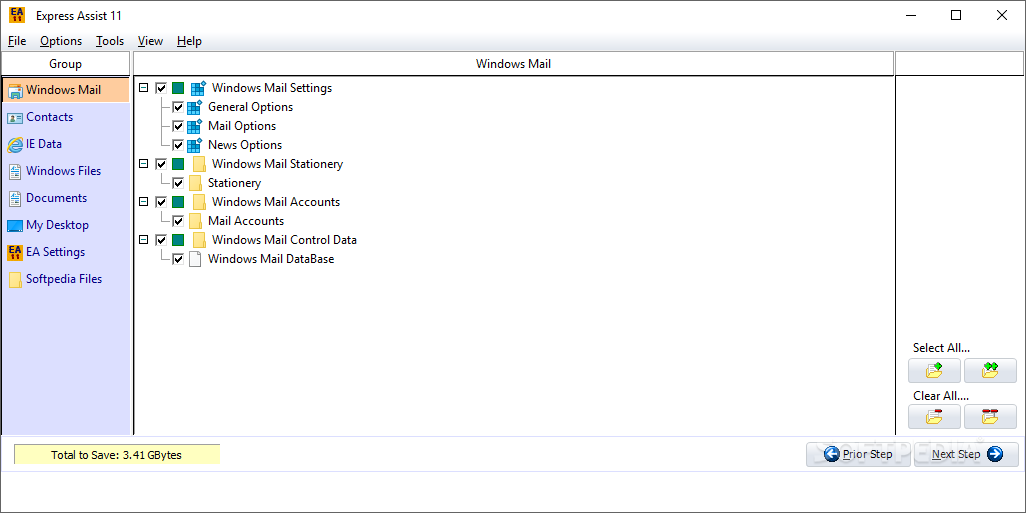The width and height of the screenshot is (1026, 513).
Task: Uncheck the Windows Mail Accounts checkbox
Action: (161, 202)
